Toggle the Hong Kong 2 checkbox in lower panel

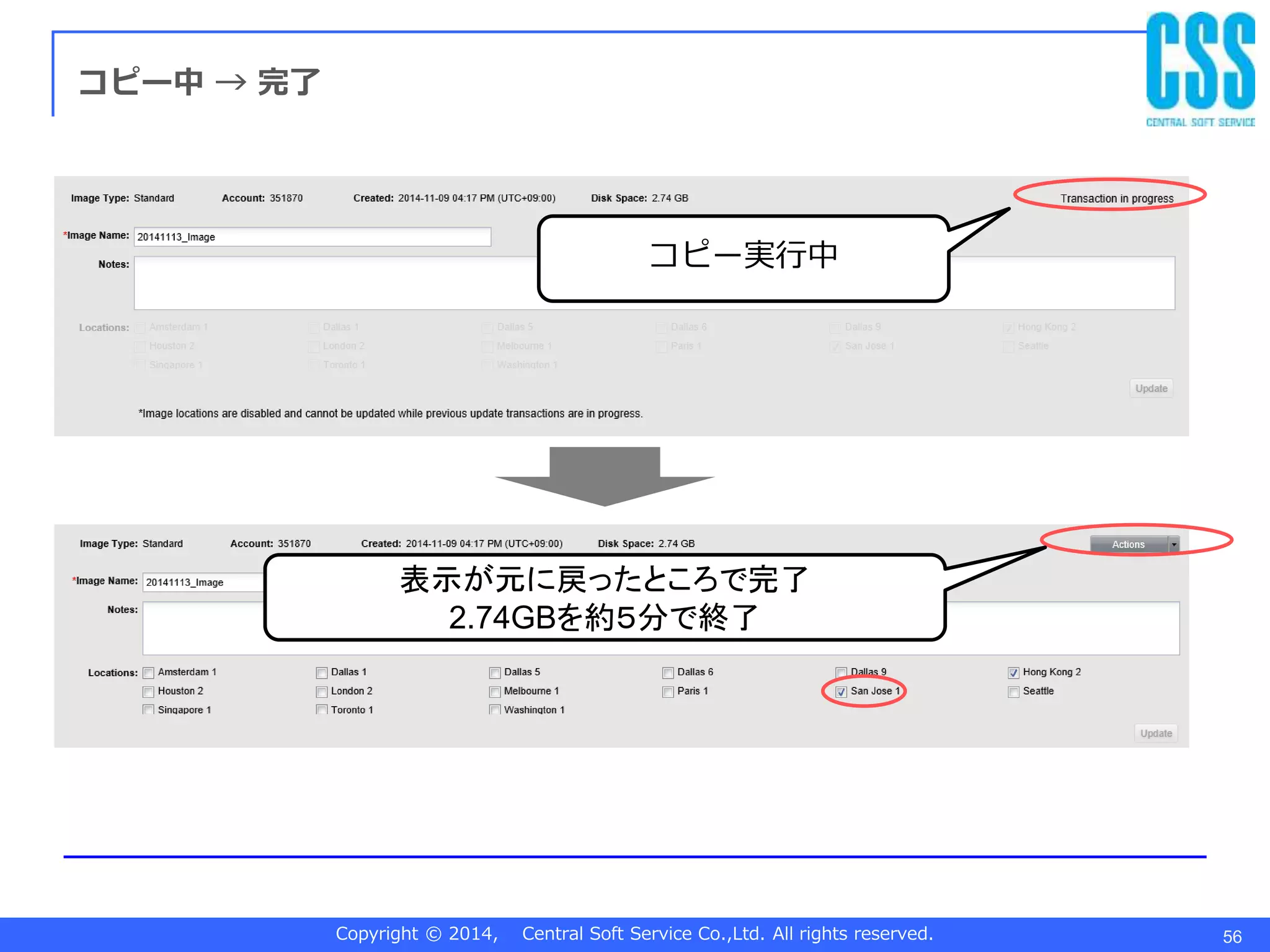tap(1014, 672)
